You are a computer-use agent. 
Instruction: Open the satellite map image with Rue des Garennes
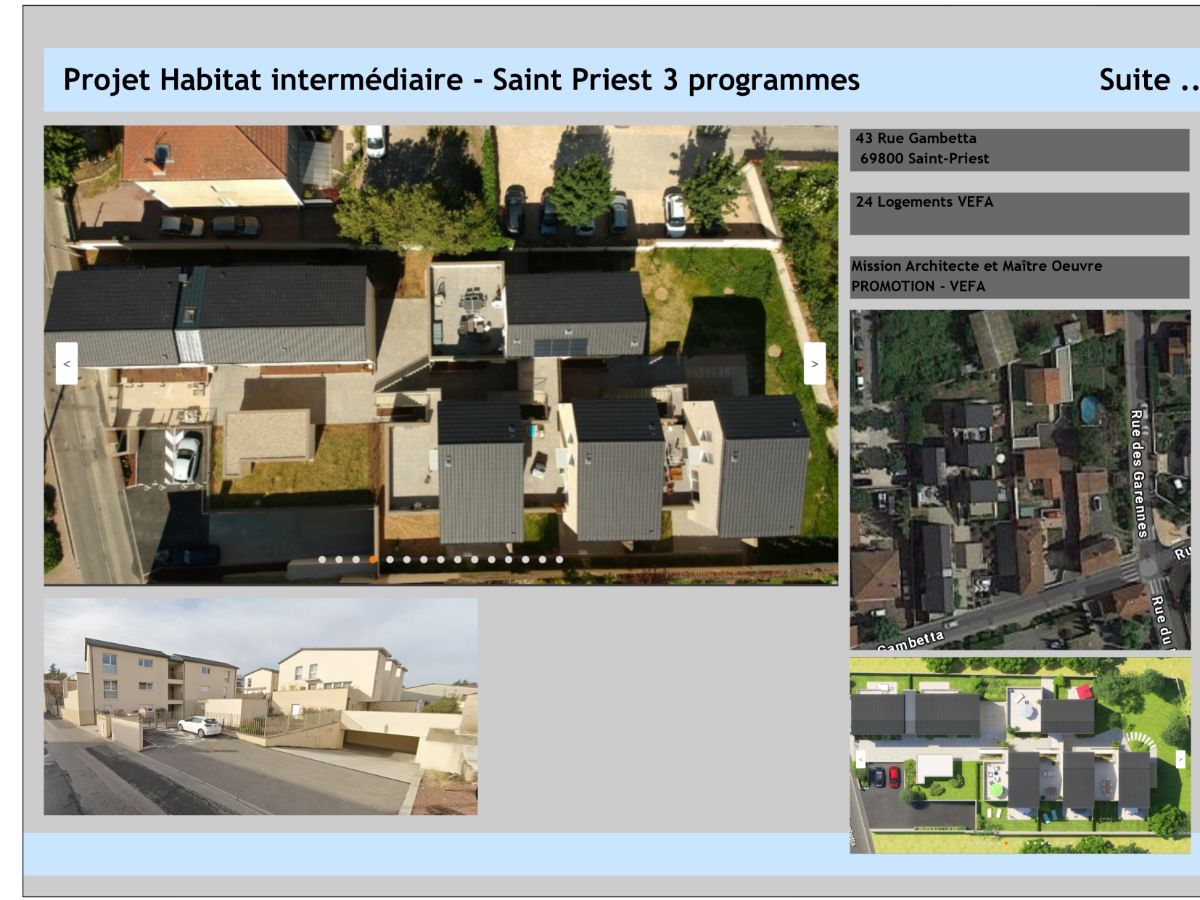coord(1020,480)
